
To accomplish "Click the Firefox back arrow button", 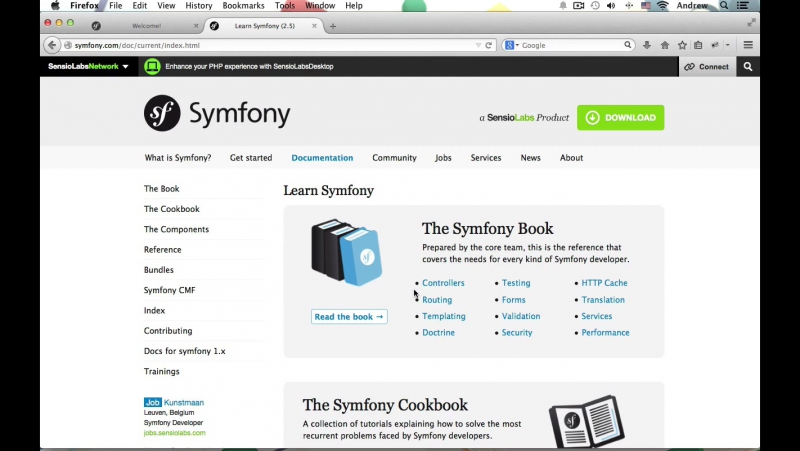I will tap(52, 45).
